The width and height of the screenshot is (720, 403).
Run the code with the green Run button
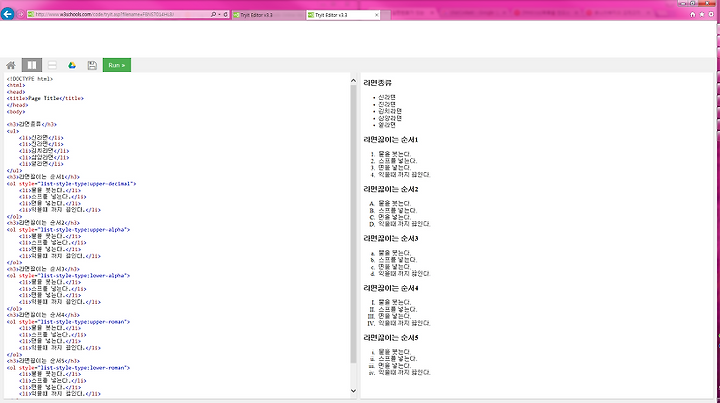coord(117,65)
